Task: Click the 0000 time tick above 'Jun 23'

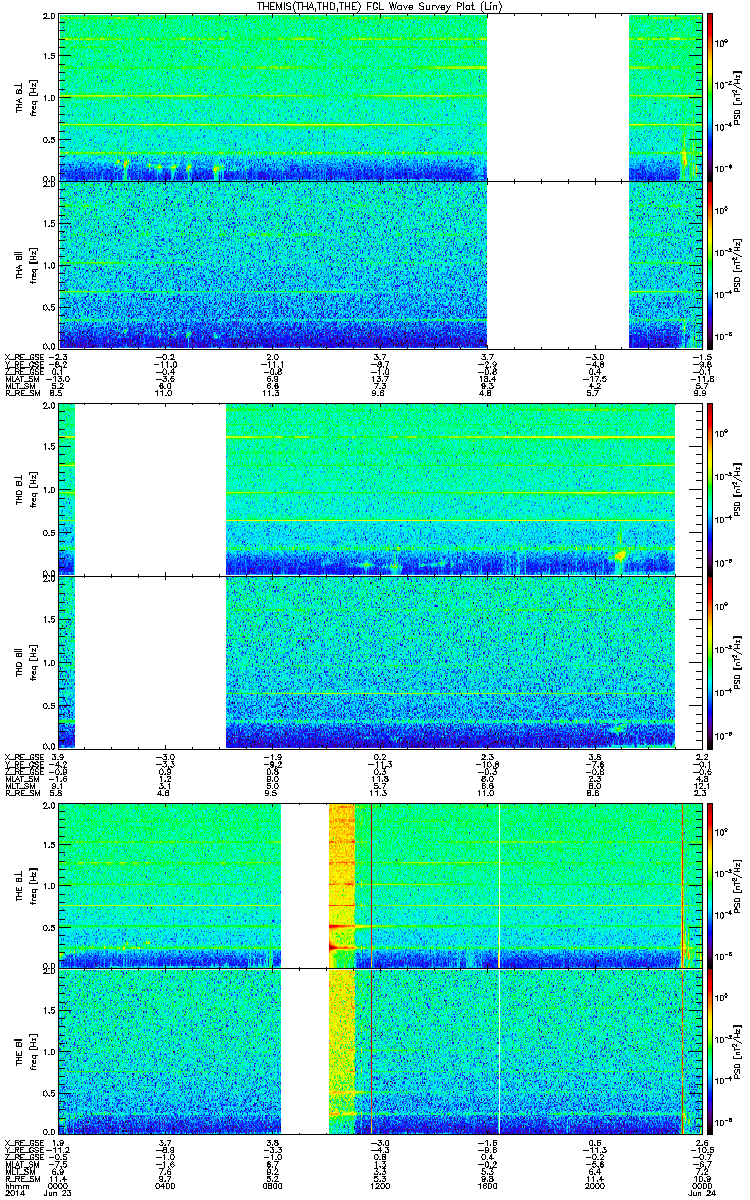Action: [x=58, y=1185]
